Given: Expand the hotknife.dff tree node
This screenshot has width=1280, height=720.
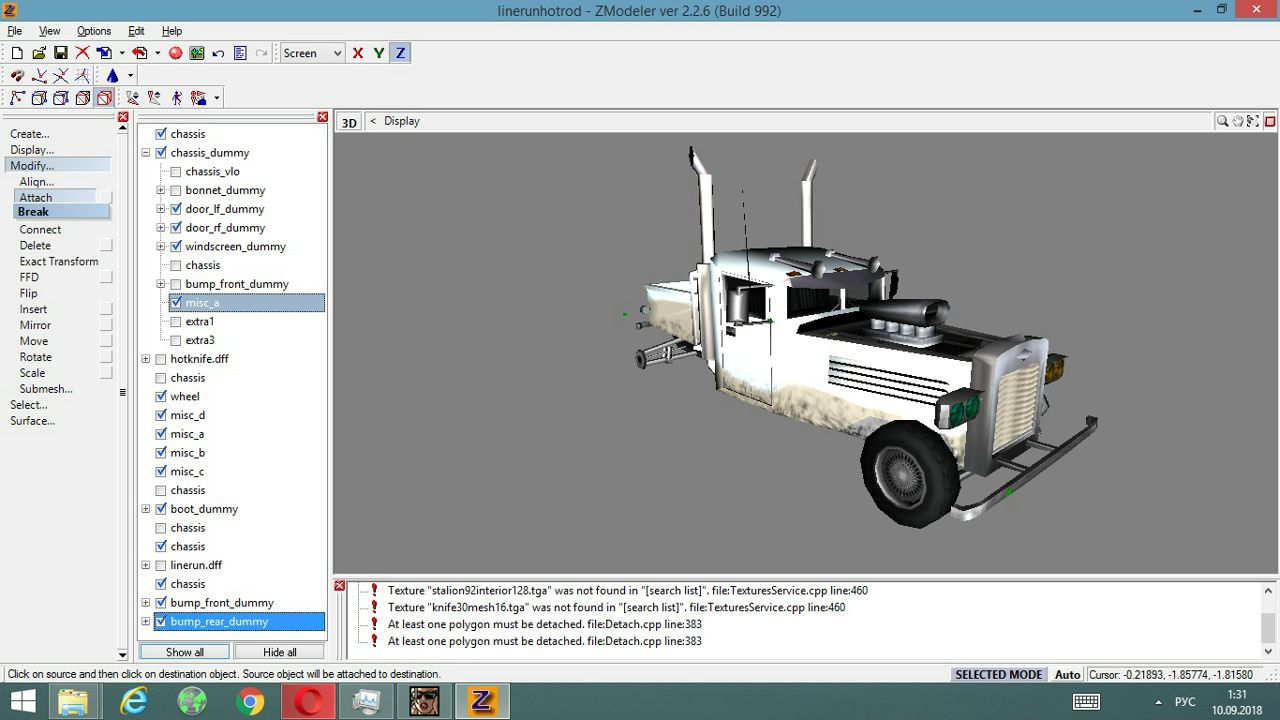Looking at the screenshot, I should (146, 359).
